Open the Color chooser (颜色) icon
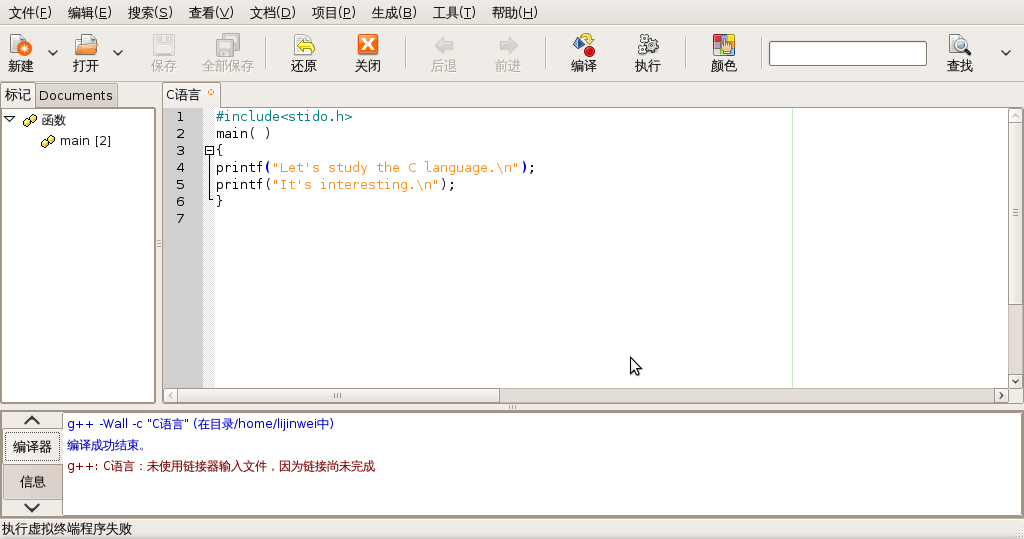1024x539 pixels. coord(724,45)
